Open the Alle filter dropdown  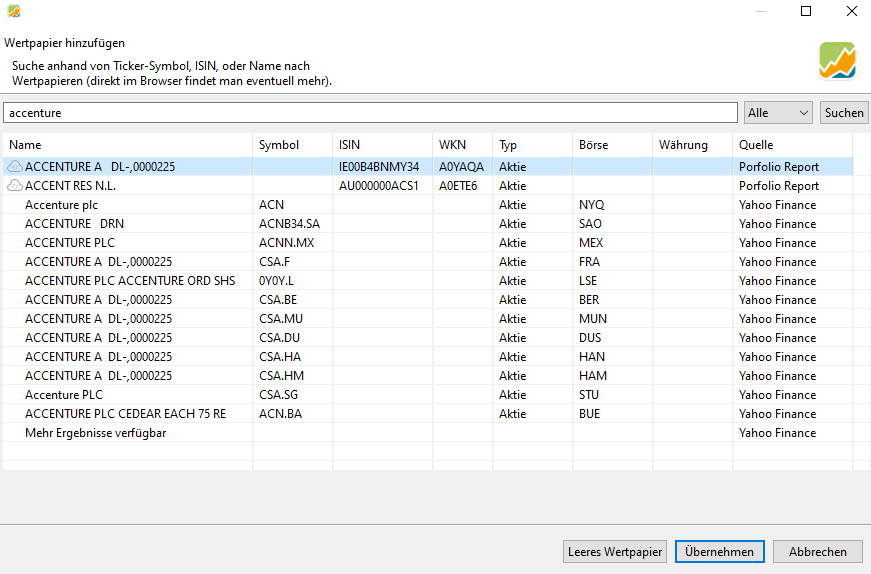tap(778, 113)
